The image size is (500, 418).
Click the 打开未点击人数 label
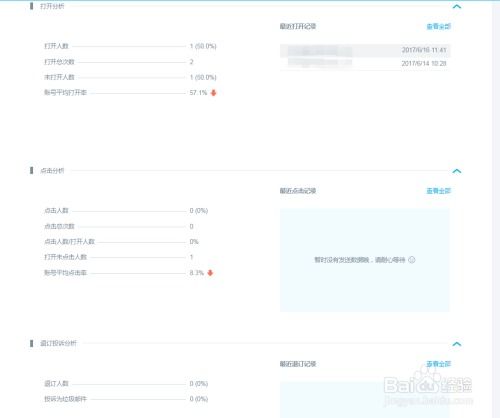point(65,257)
